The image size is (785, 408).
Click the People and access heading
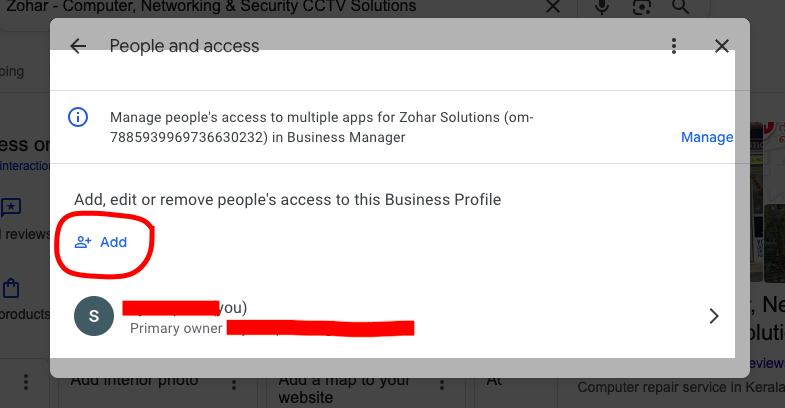click(184, 46)
